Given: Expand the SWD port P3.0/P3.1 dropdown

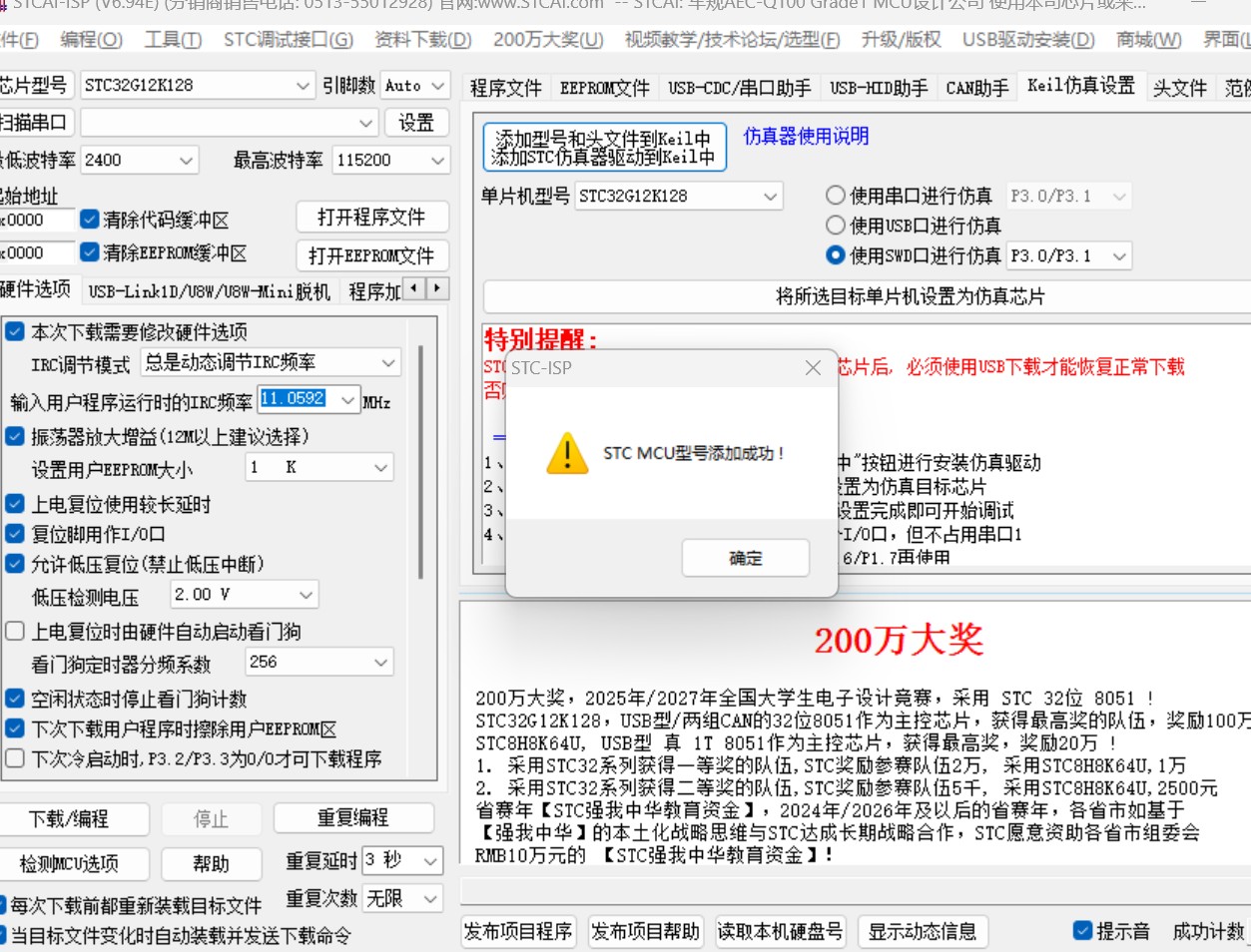Looking at the screenshot, I should click(1119, 256).
